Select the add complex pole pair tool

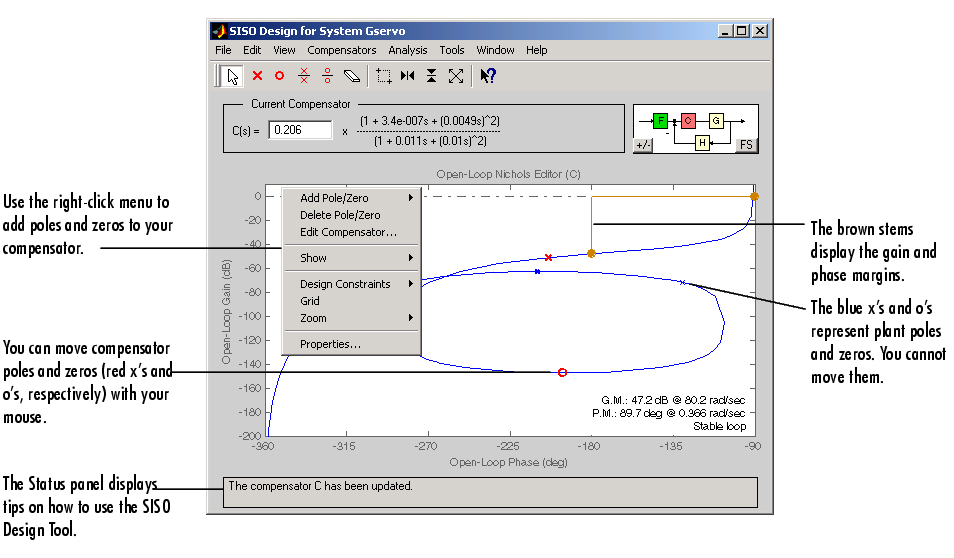pyautogui.click(x=304, y=75)
